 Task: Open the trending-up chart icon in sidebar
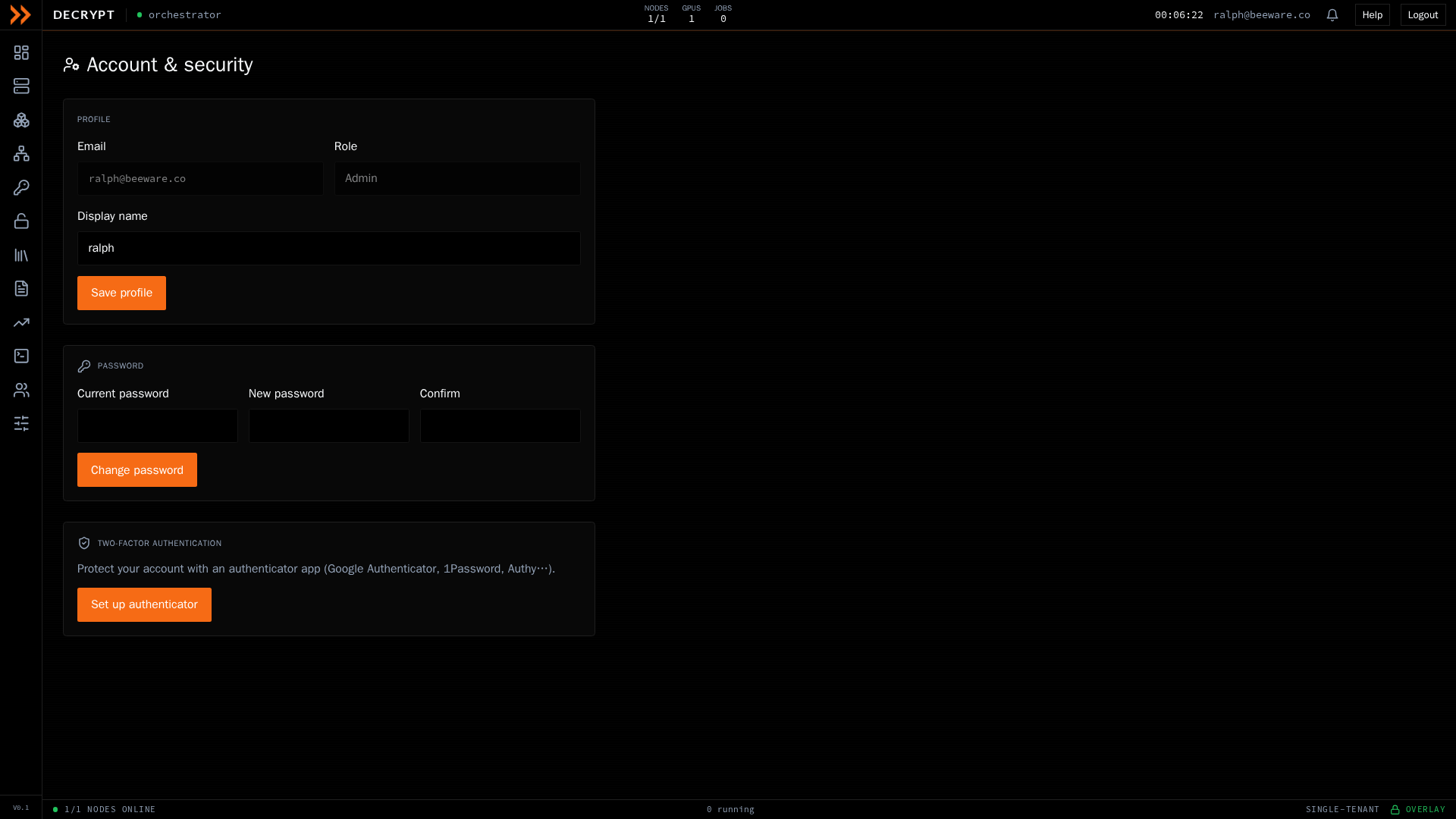coord(21,322)
